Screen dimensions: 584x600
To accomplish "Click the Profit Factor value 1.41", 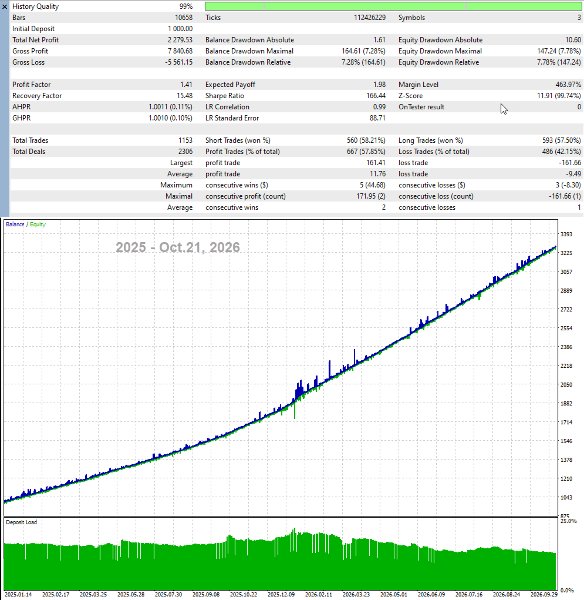I will click(x=186, y=85).
